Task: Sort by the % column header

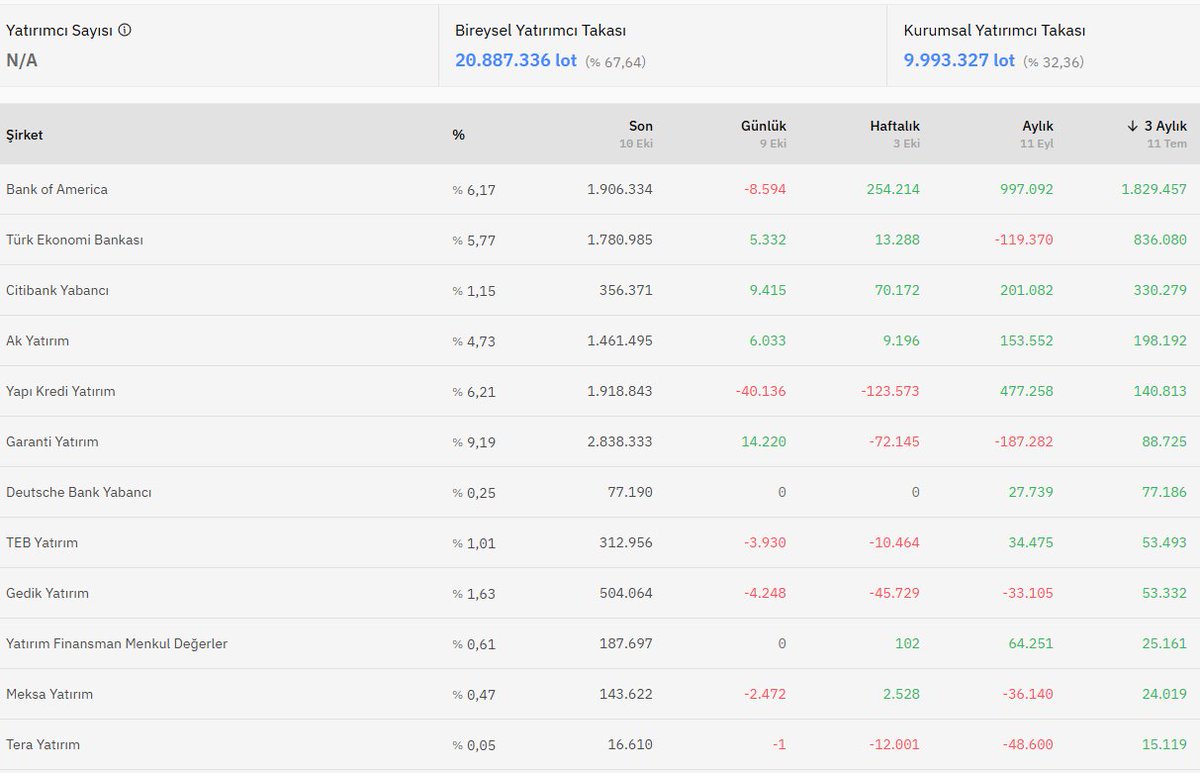Action: (458, 135)
